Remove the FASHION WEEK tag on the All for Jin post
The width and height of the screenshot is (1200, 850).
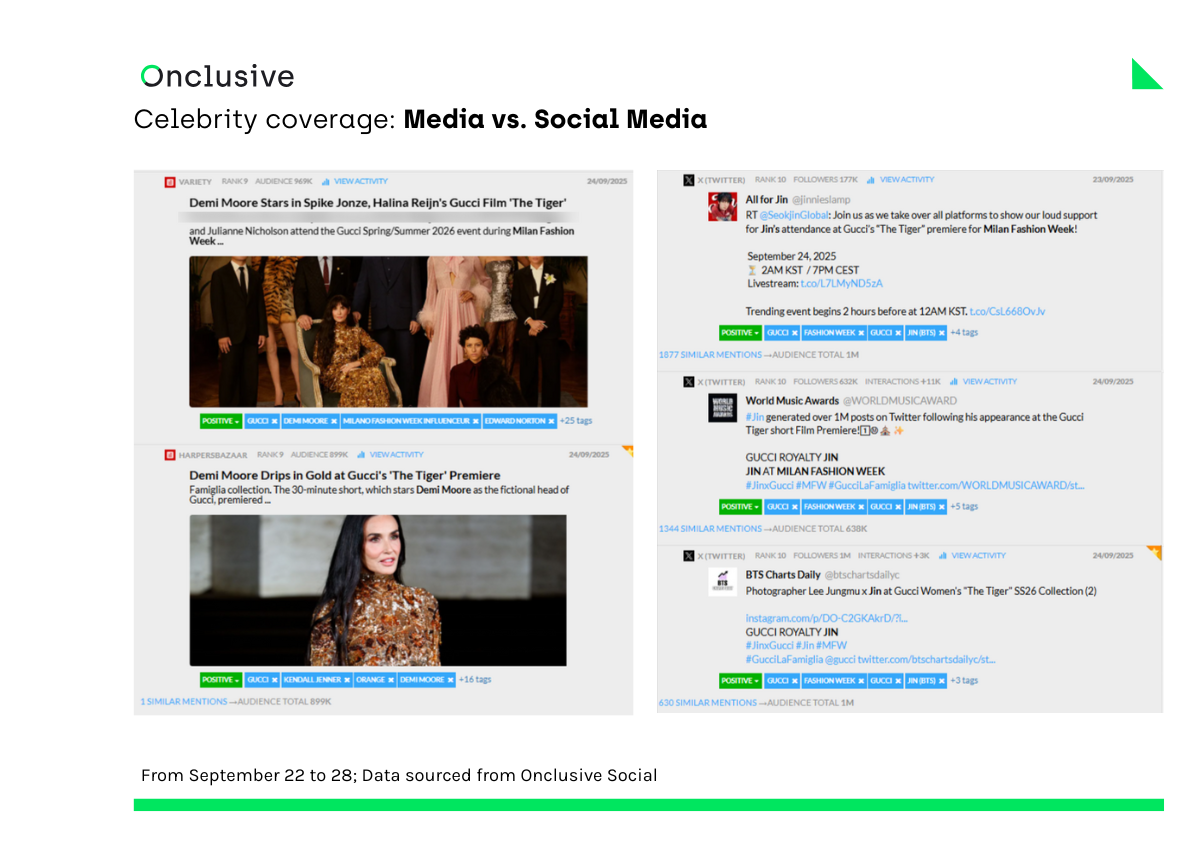coord(859,333)
